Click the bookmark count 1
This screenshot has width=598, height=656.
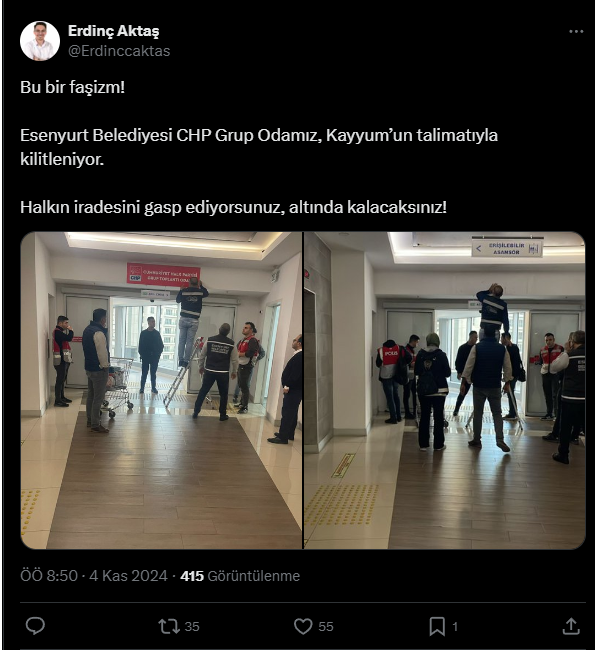coord(455,627)
